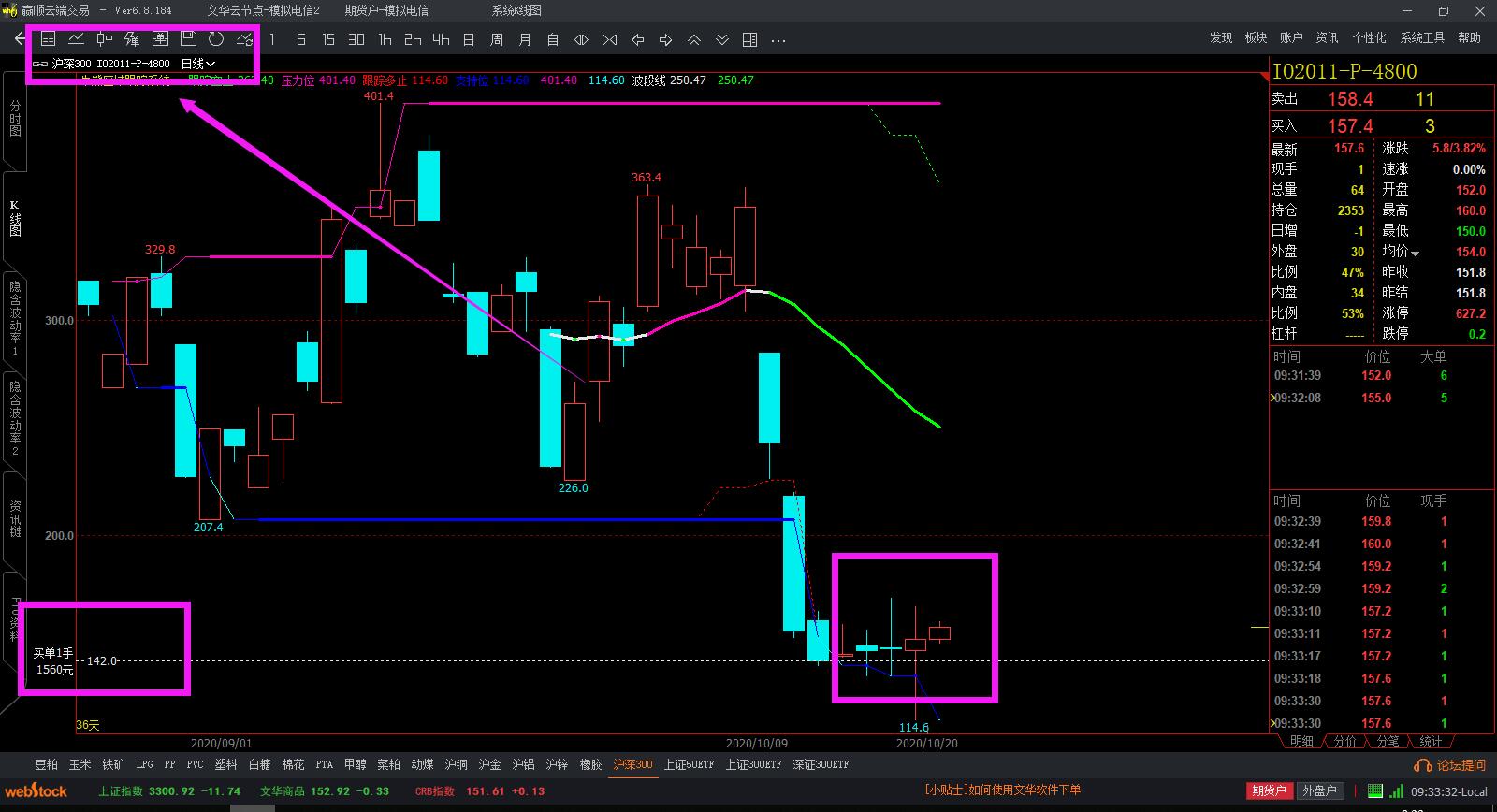Expand the 均价 dropdown arrow
The height and width of the screenshot is (812, 1497).
point(1415,254)
